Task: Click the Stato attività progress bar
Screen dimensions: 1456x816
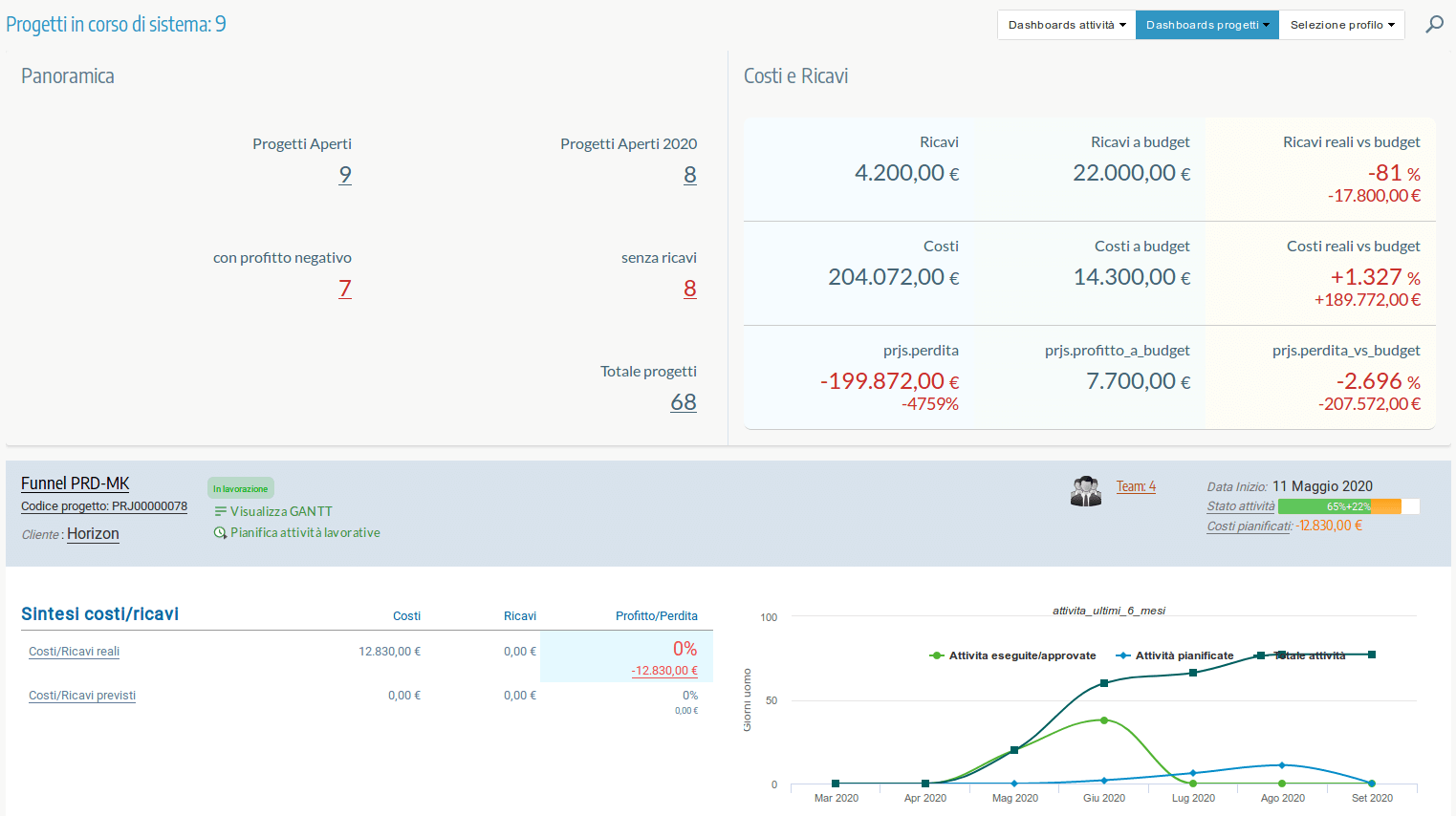Action: click(x=1346, y=505)
